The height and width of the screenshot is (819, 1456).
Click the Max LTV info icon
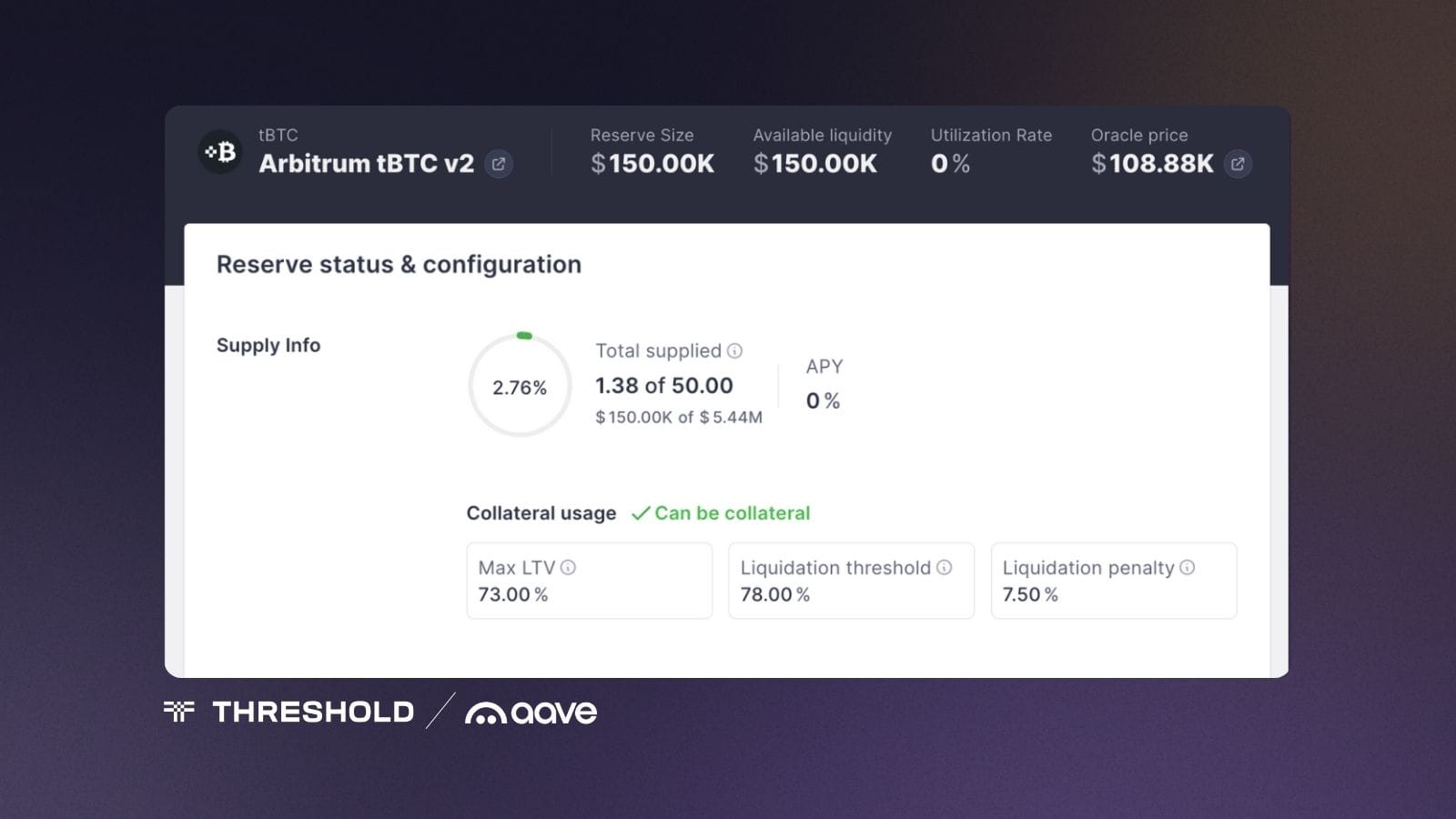(x=570, y=568)
